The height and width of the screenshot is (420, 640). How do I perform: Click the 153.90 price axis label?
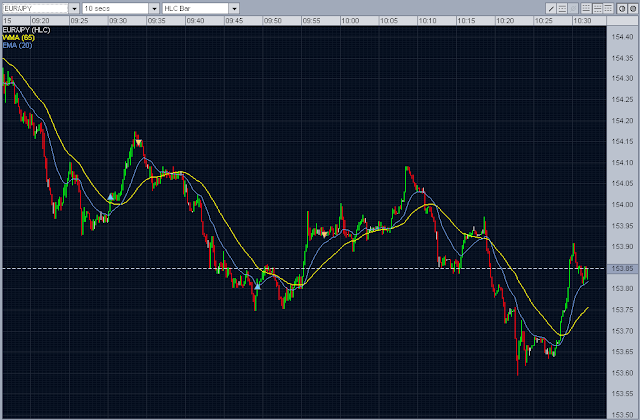click(x=622, y=247)
